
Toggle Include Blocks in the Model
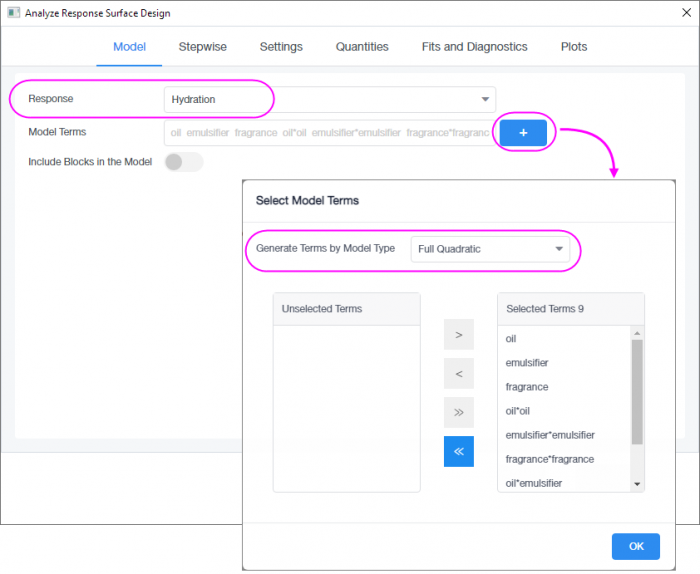pyautogui.click(x=183, y=162)
